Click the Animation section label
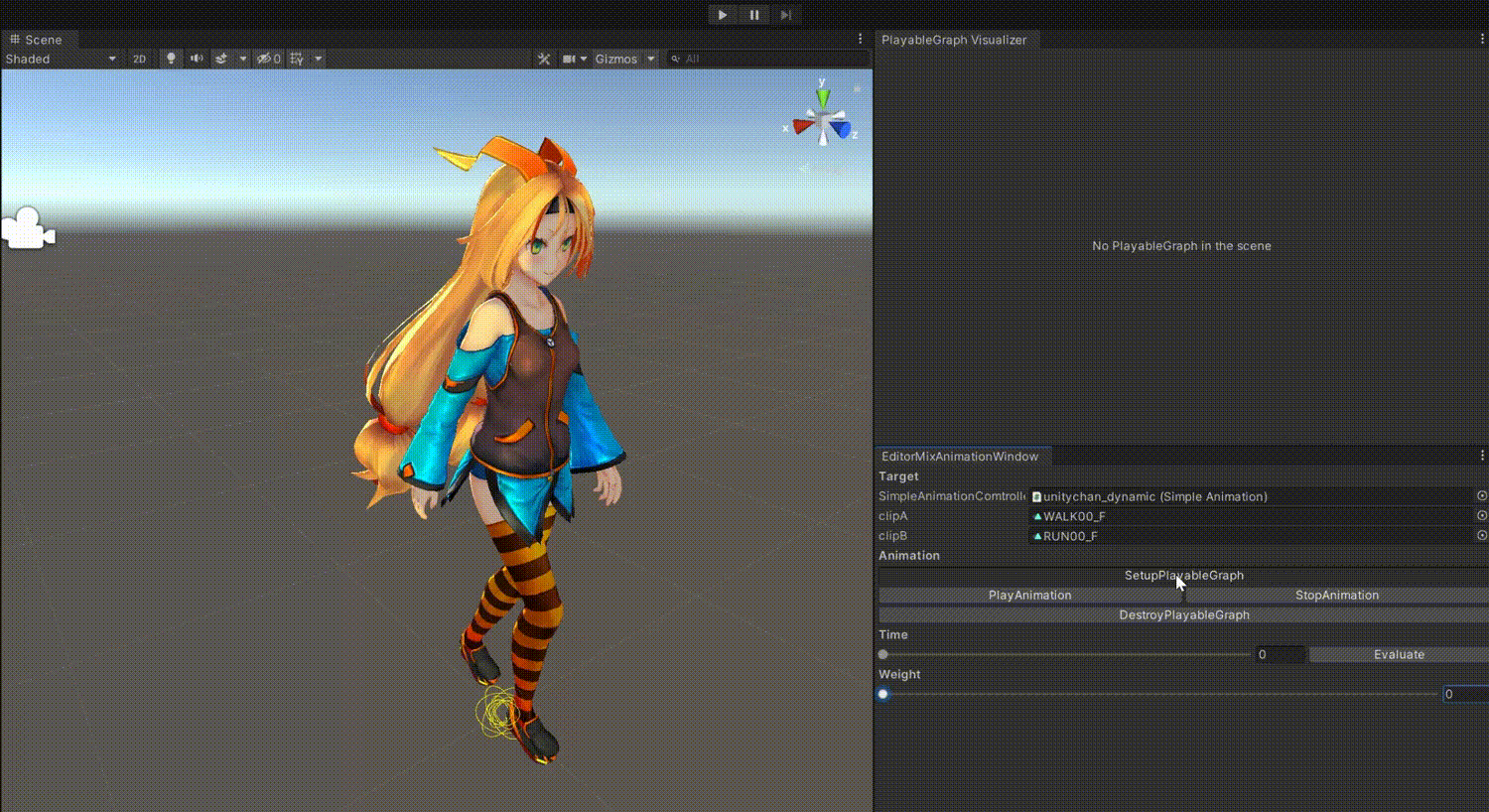This screenshot has height=812, width=1489. tap(909, 556)
